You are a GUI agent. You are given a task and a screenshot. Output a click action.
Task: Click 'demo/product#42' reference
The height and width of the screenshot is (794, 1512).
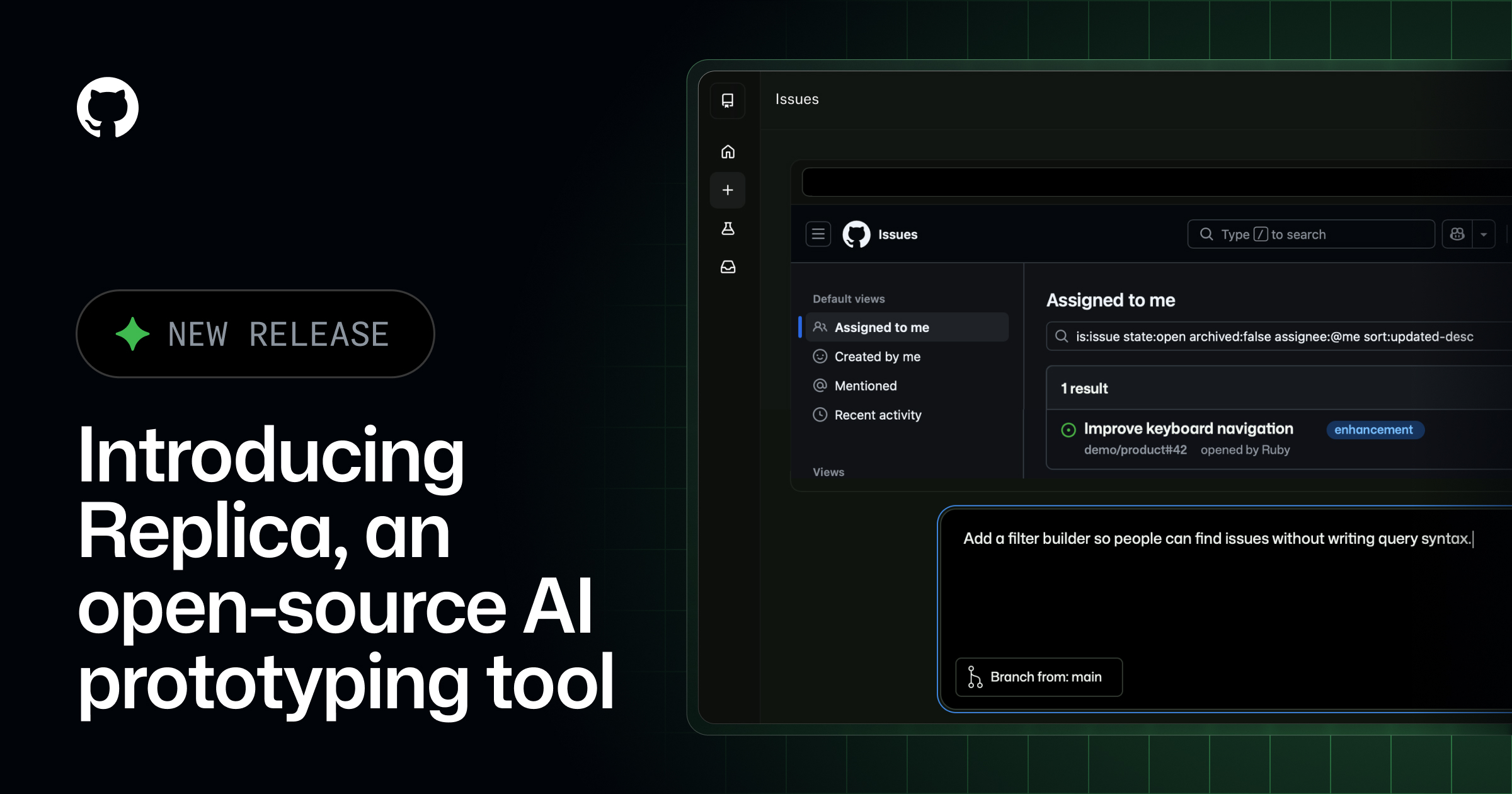1135,450
